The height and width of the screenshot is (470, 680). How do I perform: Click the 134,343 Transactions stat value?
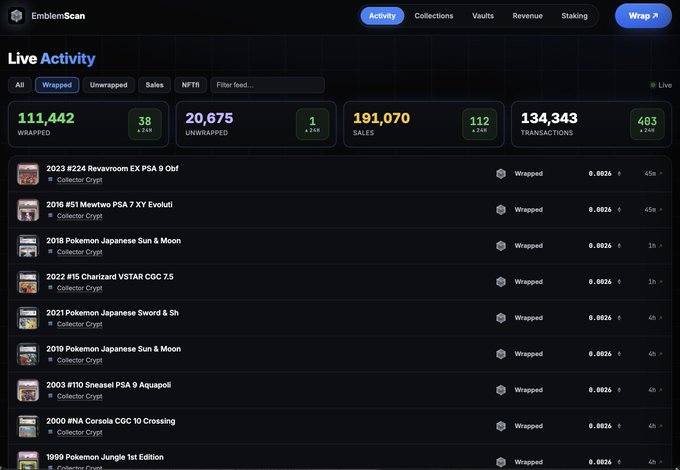pos(549,118)
